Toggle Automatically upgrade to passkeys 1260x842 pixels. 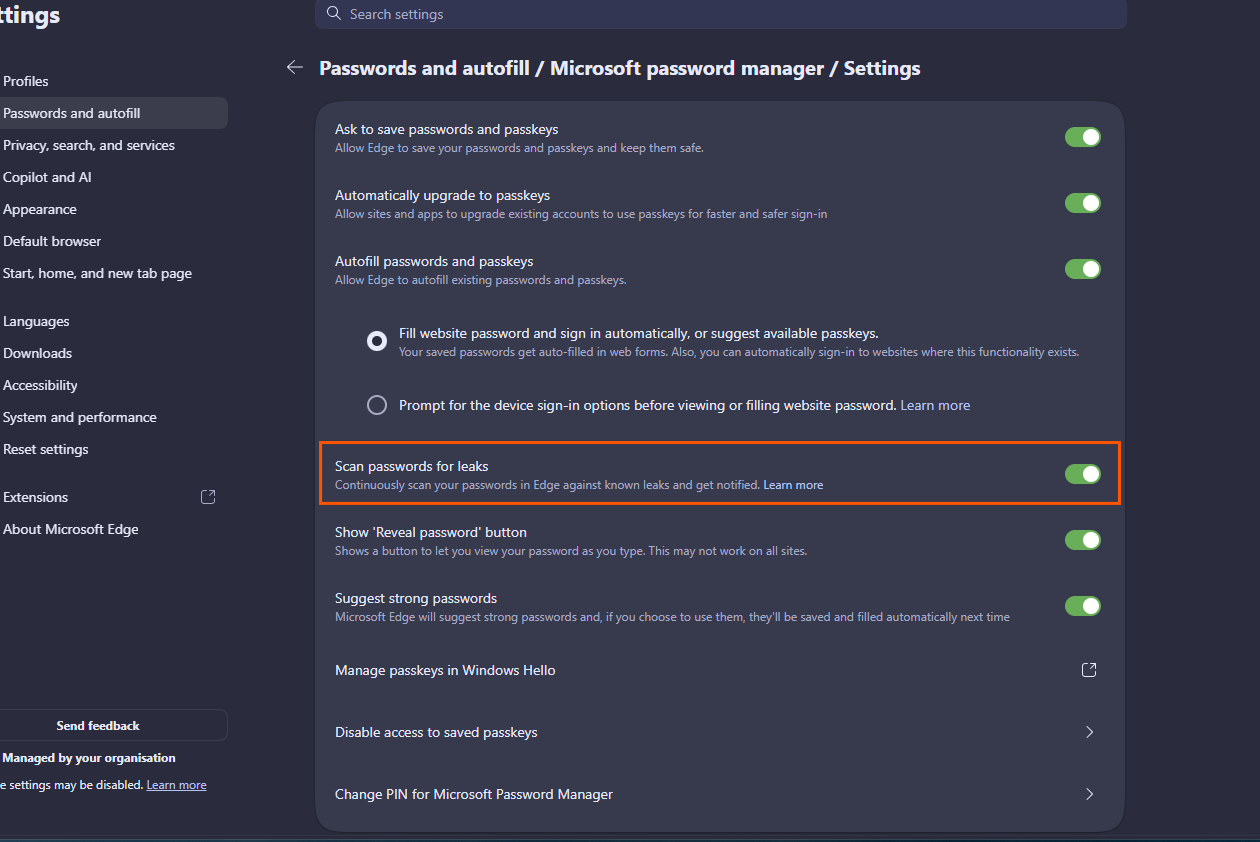[x=1082, y=203]
